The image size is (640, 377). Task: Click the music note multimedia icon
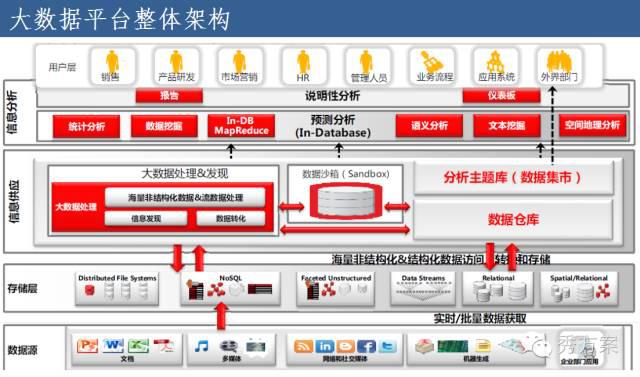(x=201, y=346)
